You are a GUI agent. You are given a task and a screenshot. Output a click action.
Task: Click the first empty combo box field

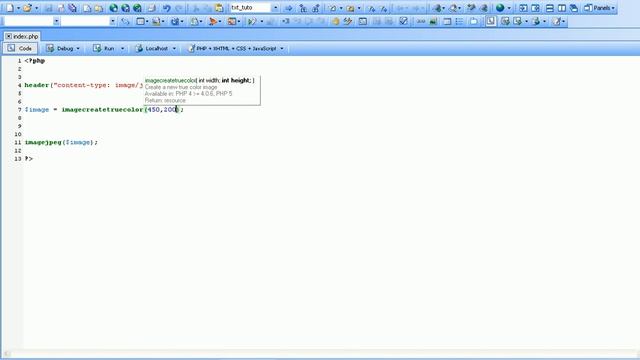pos(28,21)
